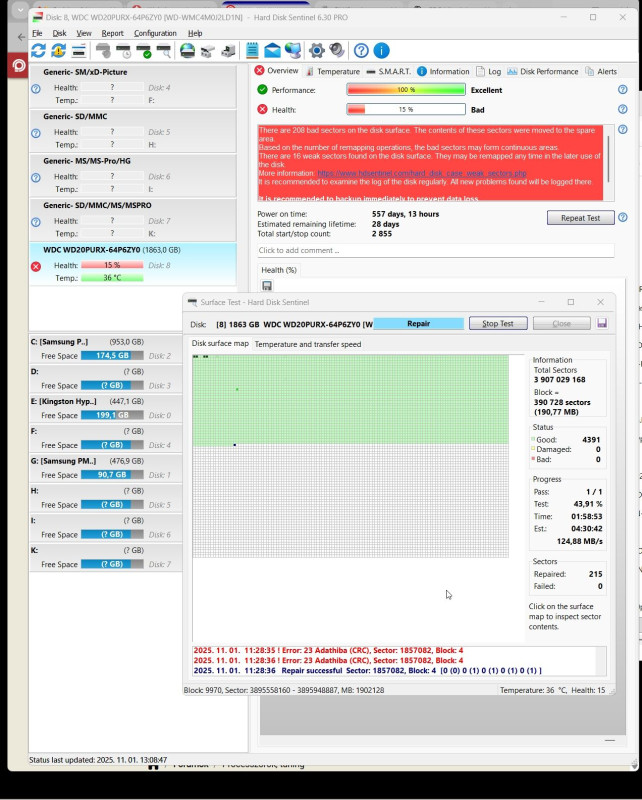Screen dimensions: 642x800
Task: Switch to the Information tab
Action: [x=443, y=71]
